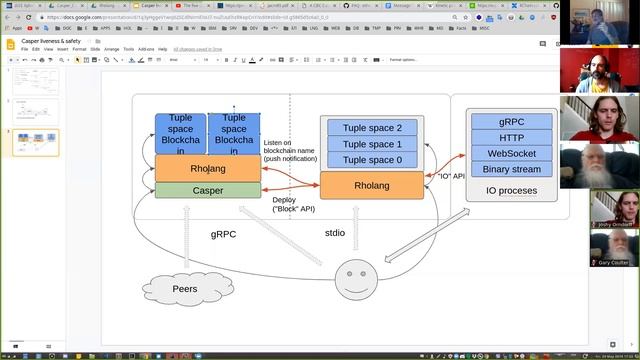The height and width of the screenshot is (360, 640).
Task: Expand the zoom level dropdown arrow
Action: click(x=68, y=60)
